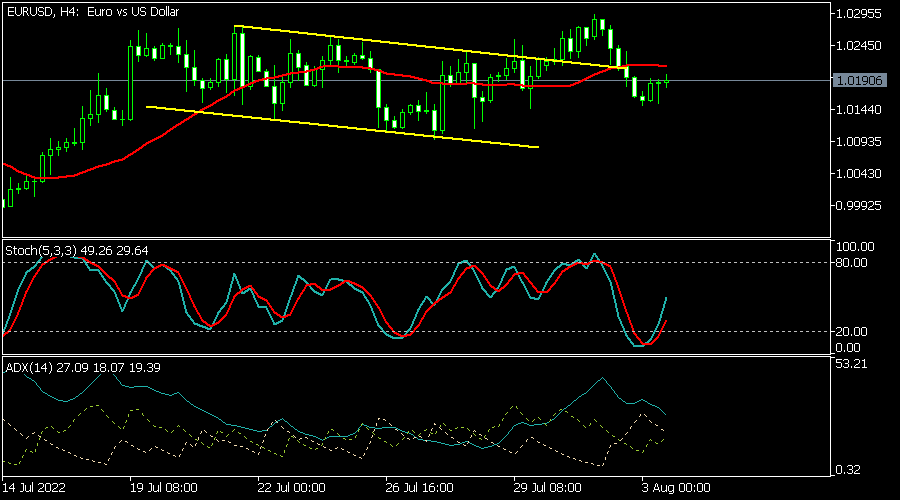Screen dimensions: 900x500
Task: Click the 1.00935 price axis label
Action: (859, 141)
